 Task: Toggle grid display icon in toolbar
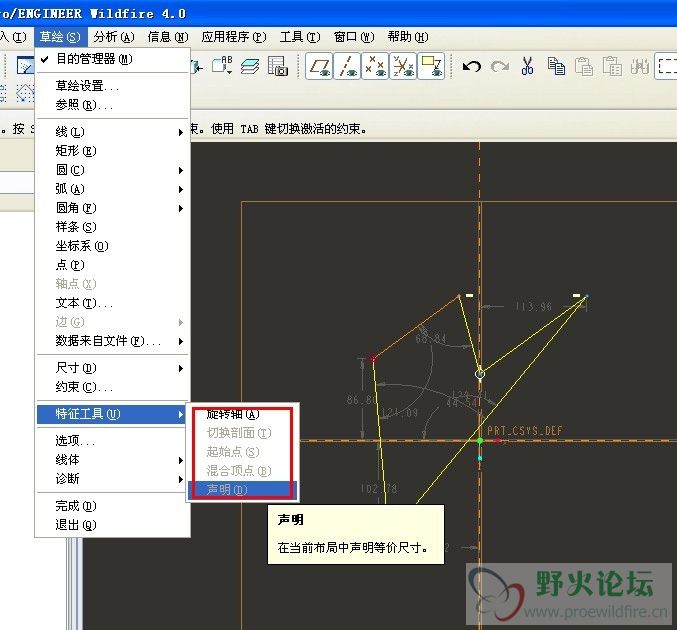pyautogui.click(x=375, y=66)
